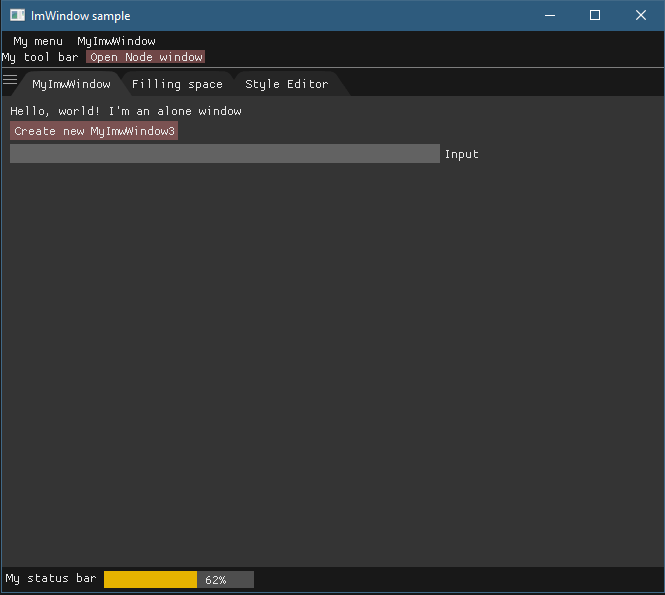
Task: Switch to the Filling space tab
Action: click(x=177, y=84)
